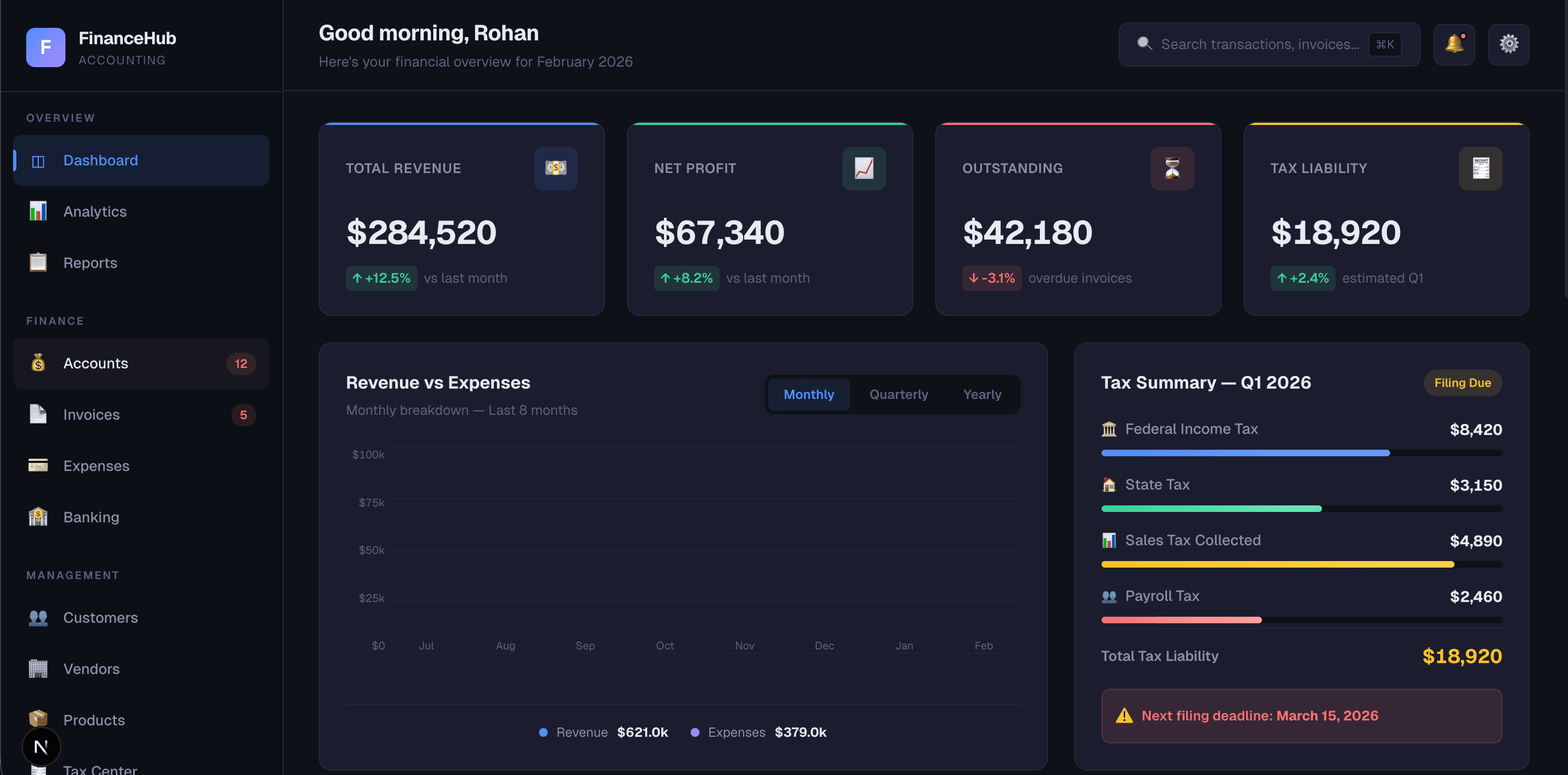
Task: Click the notification bell icon
Action: (x=1454, y=44)
